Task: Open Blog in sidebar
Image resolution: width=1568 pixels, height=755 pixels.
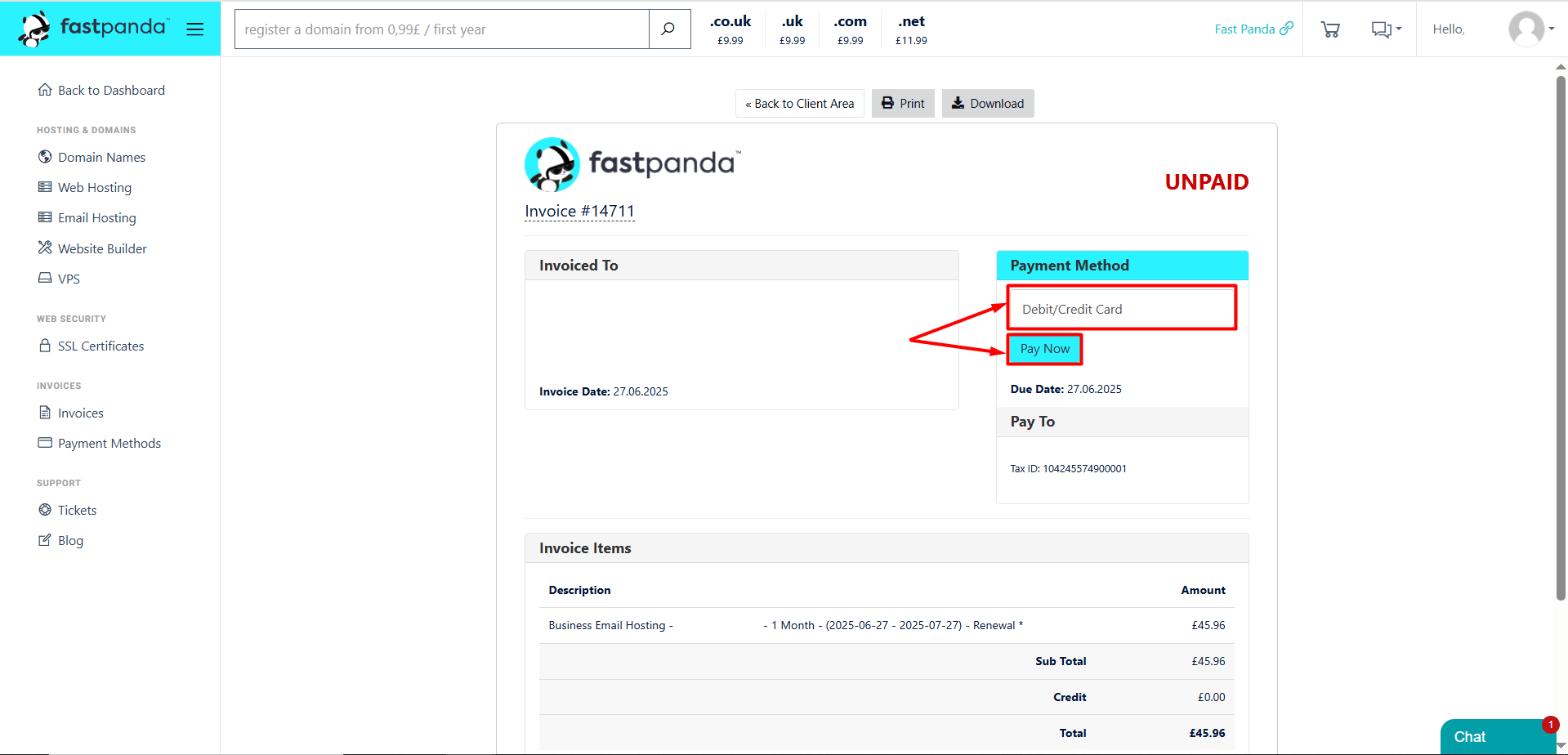Action: (70, 540)
